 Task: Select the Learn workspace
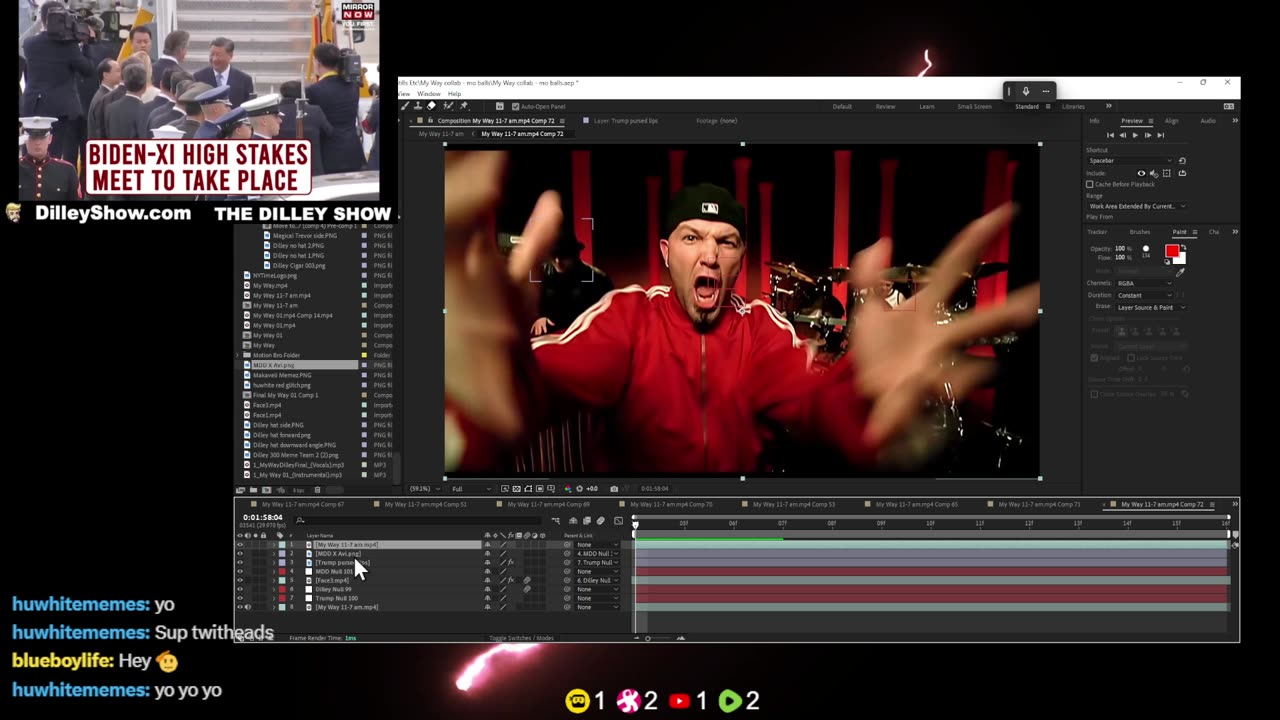(x=927, y=106)
